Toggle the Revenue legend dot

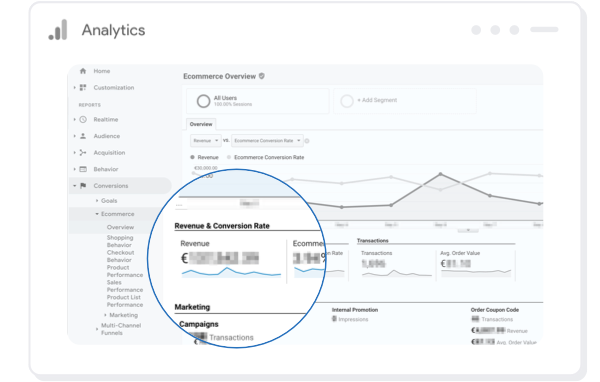(x=192, y=157)
